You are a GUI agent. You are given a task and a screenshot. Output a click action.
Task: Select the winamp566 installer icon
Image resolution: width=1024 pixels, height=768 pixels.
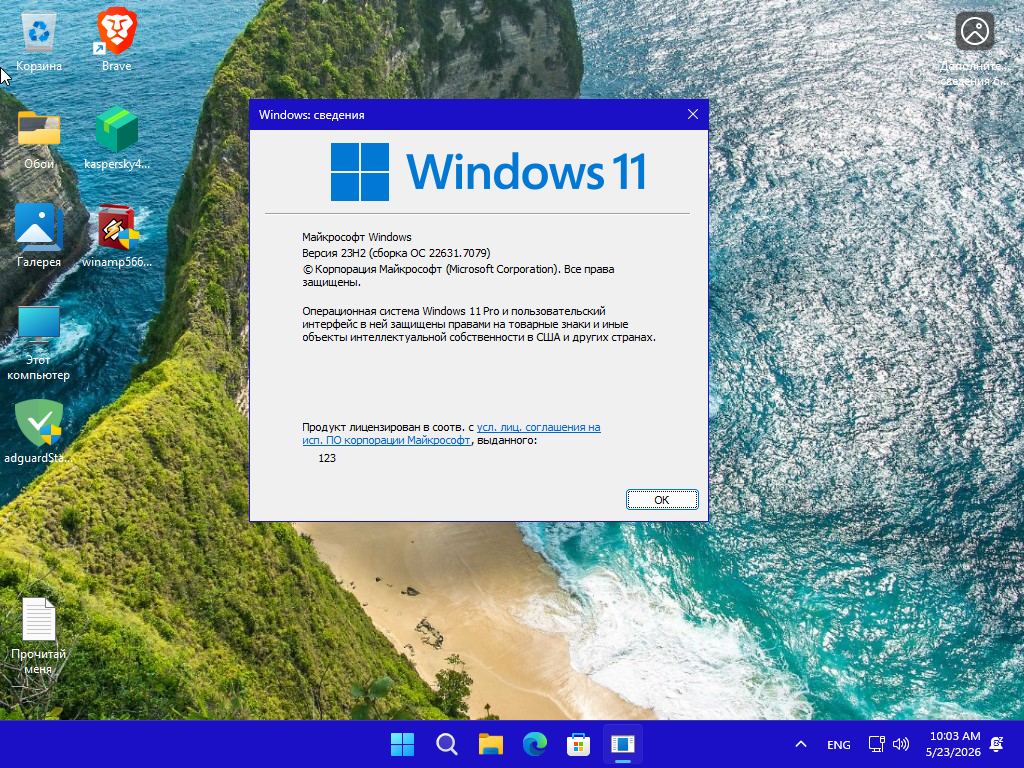point(116,236)
